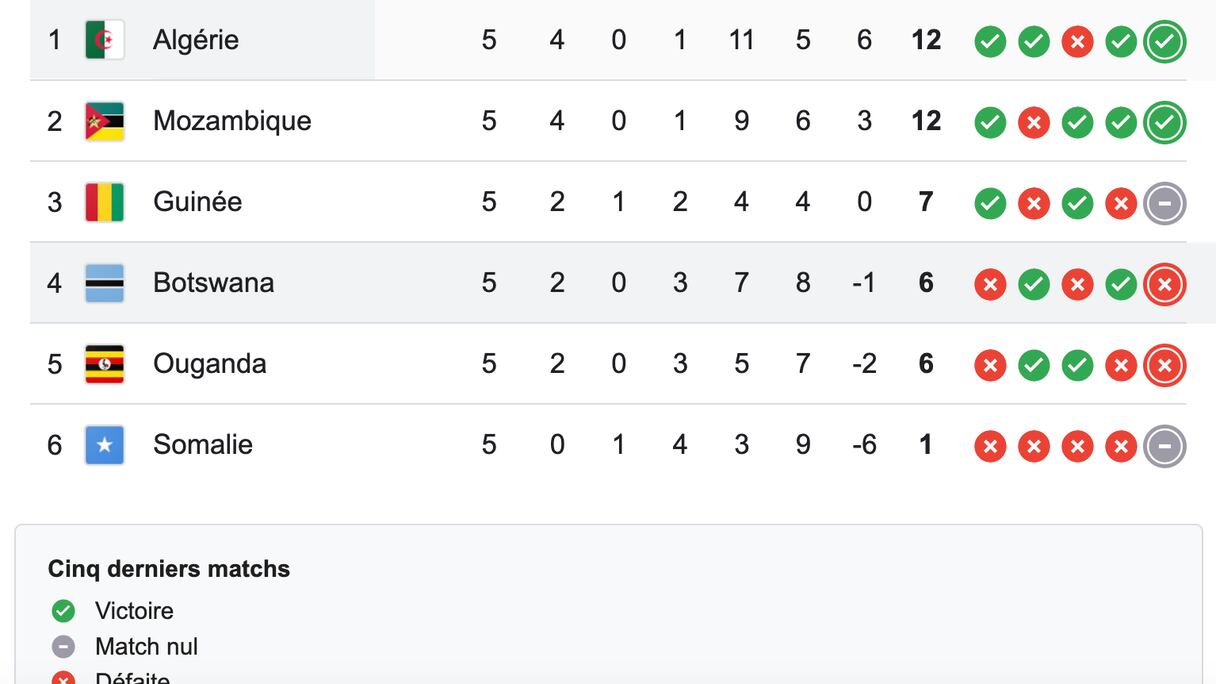Click Mozambique's flag icon
The width and height of the screenshot is (1216, 684).
104,121
